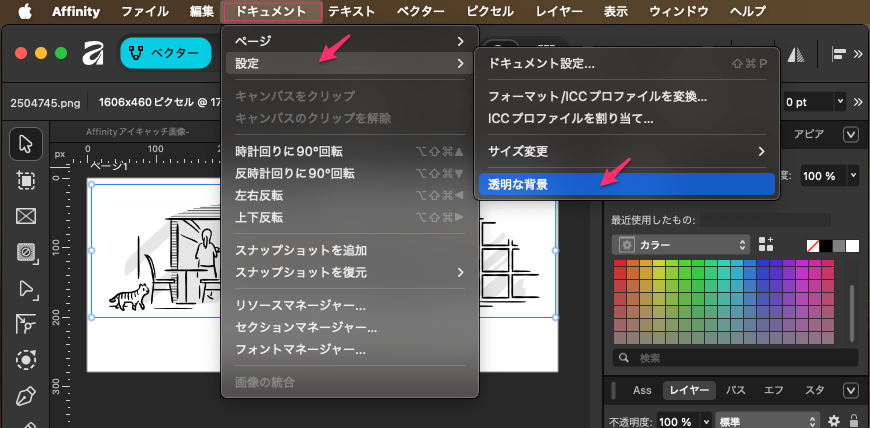Select the Node tool

click(26, 288)
